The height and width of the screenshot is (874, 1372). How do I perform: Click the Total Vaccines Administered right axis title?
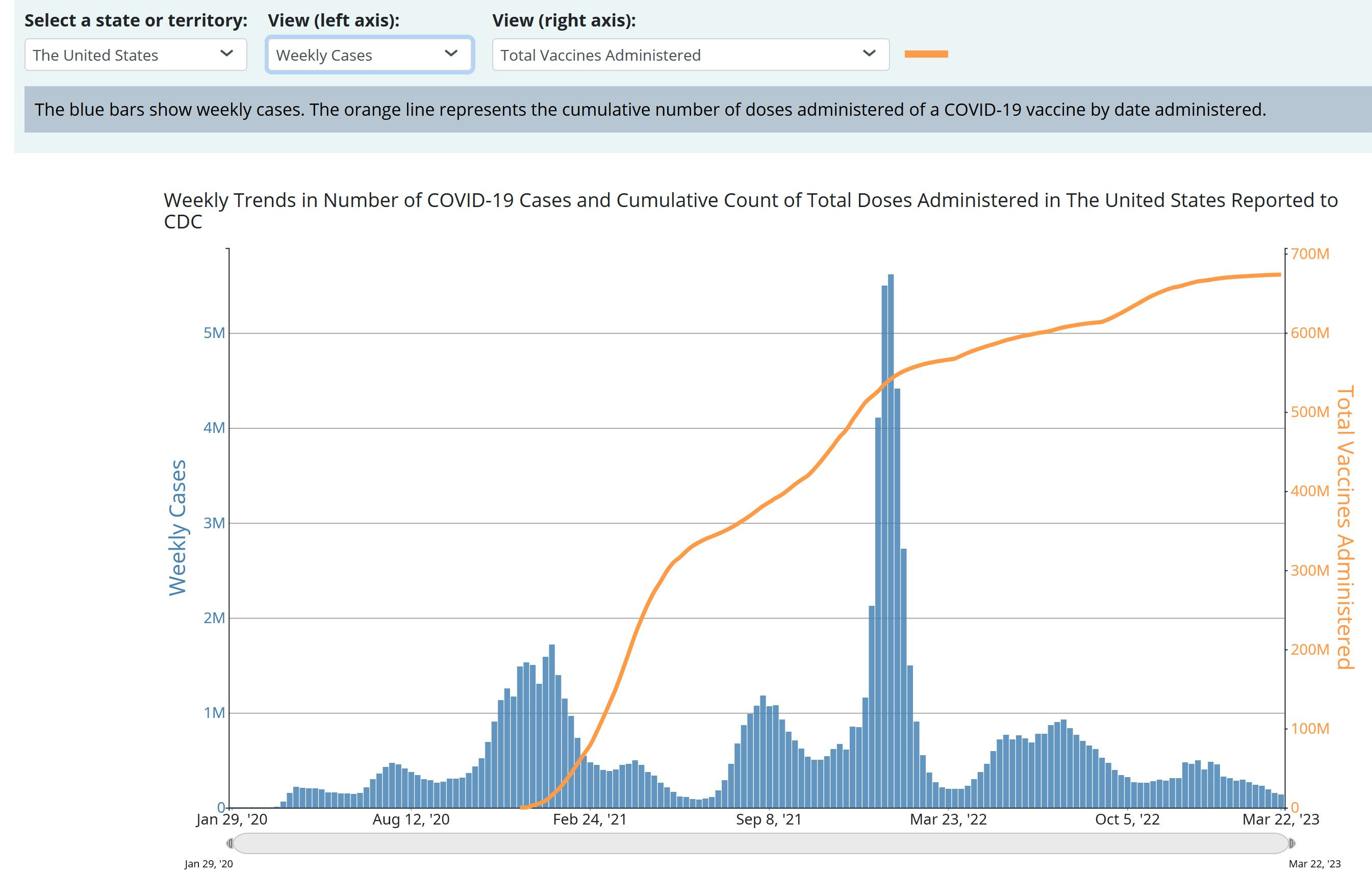pyautogui.click(x=1344, y=528)
